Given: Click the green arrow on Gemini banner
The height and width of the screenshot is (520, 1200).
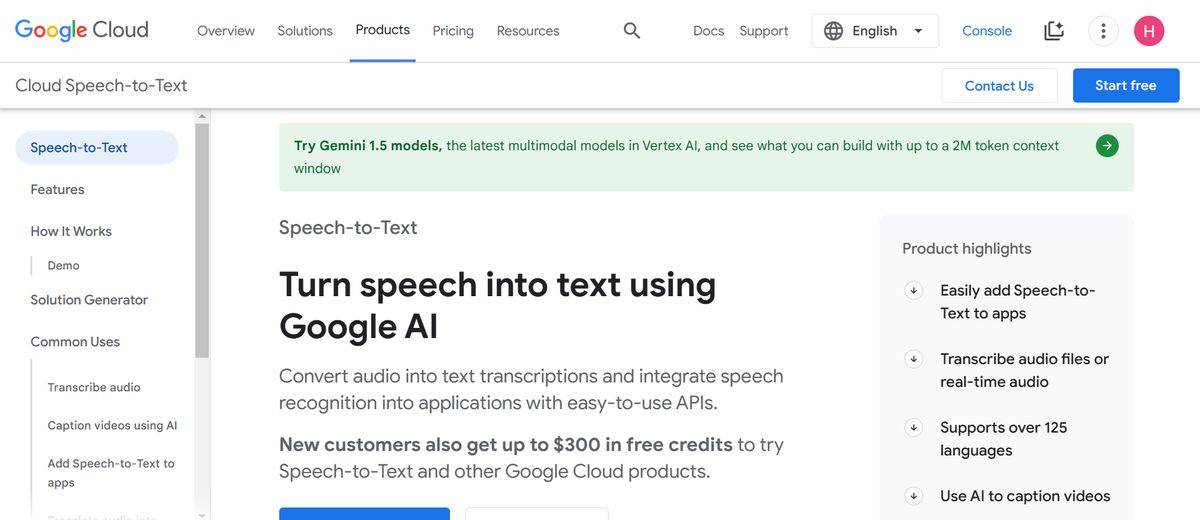Looking at the screenshot, I should pos(1107,146).
